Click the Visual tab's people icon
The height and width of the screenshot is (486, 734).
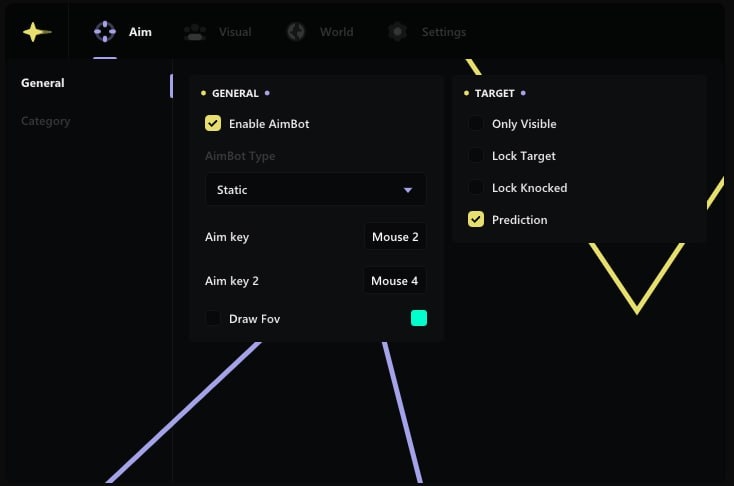pyautogui.click(x=195, y=32)
